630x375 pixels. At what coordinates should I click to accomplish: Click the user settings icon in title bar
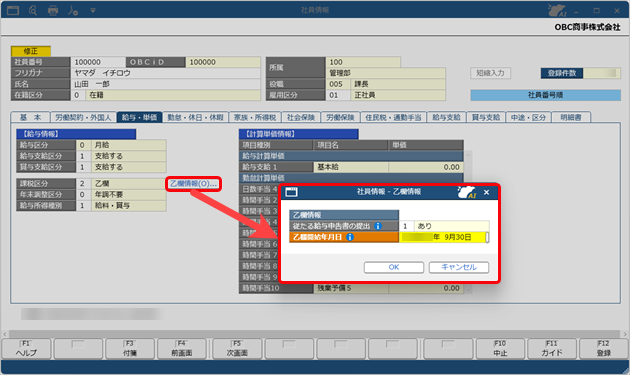coord(73,10)
